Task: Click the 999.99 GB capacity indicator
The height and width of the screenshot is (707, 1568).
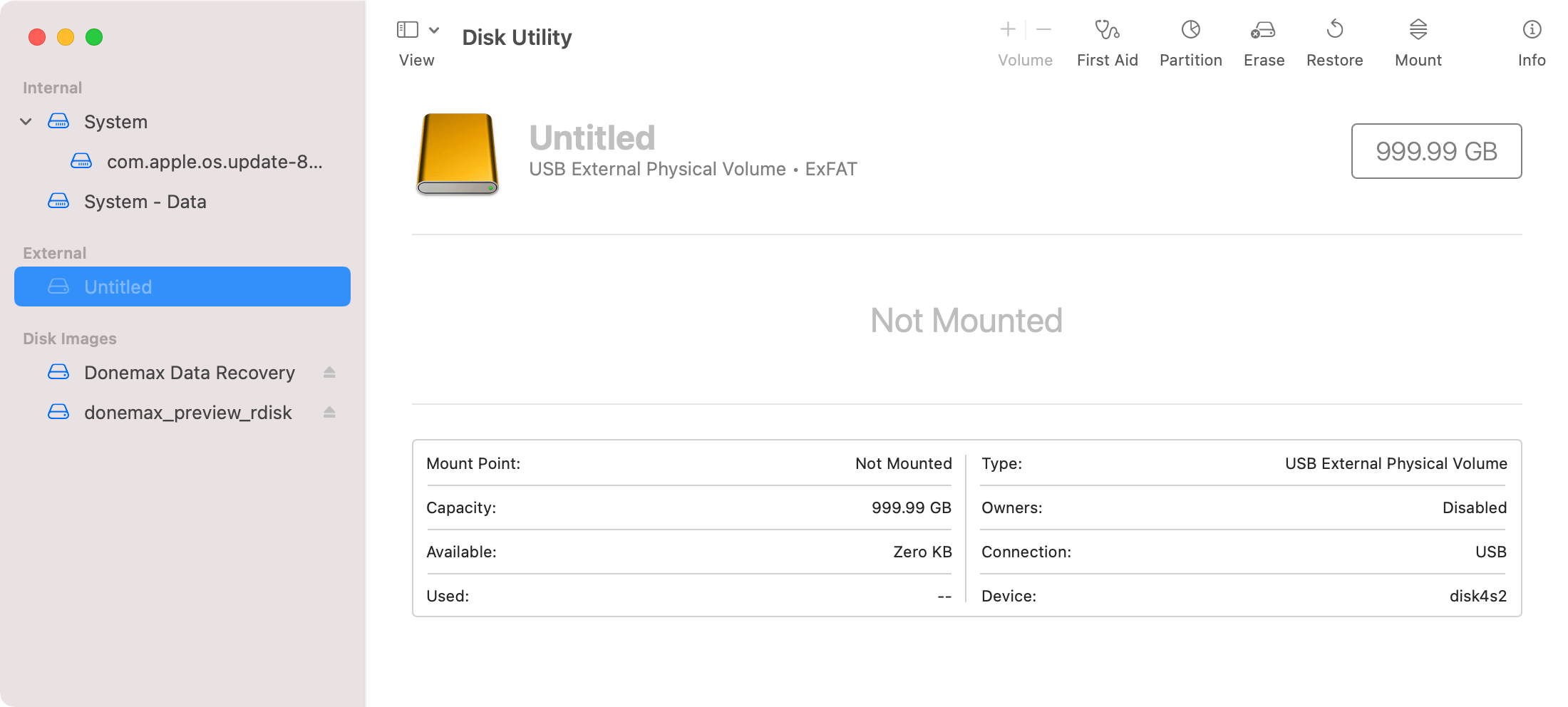Action: [x=1435, y=151]
